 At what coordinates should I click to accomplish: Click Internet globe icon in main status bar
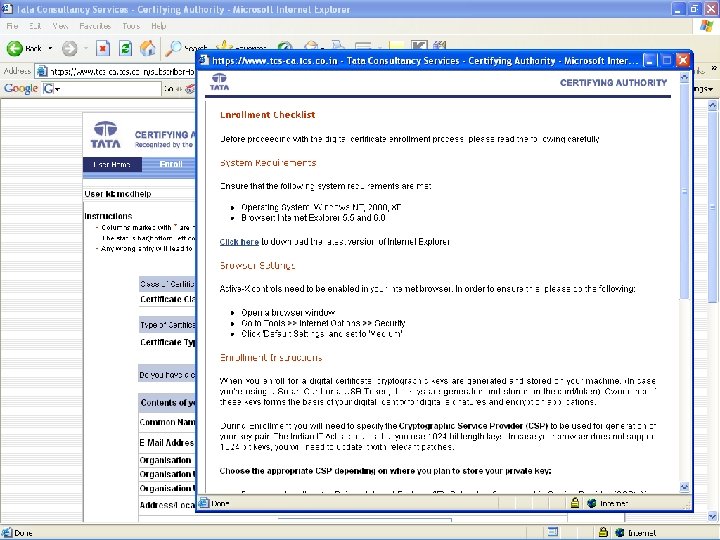[x=620, y=532]
